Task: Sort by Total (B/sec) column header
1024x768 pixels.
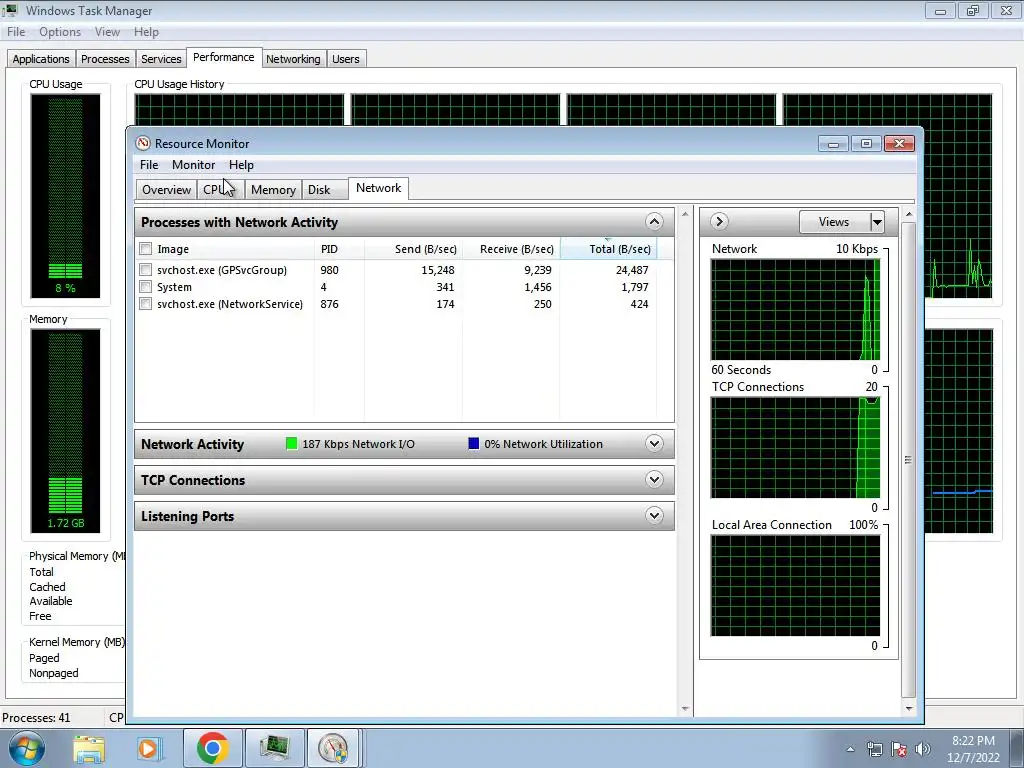Action: click(x=609, y=249)
